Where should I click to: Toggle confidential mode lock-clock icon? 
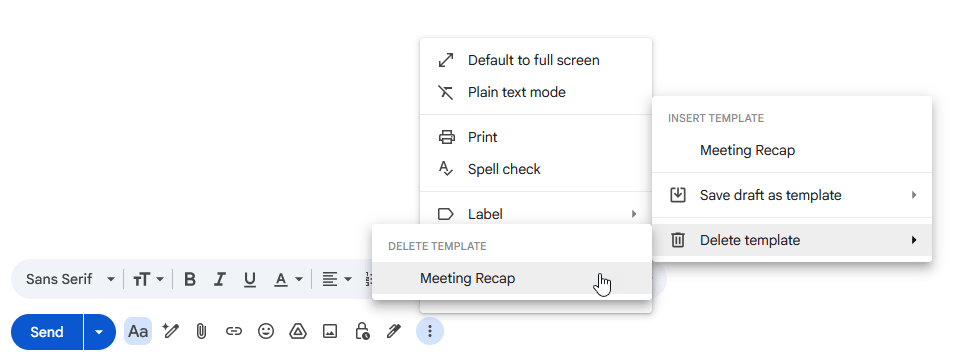(x=362, y=332)
